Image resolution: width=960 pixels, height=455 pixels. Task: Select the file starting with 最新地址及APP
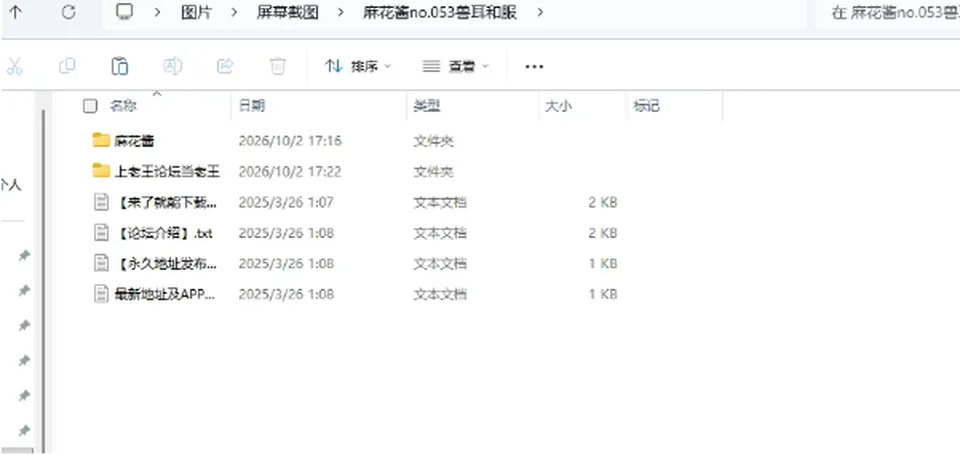tap(165, 294)
